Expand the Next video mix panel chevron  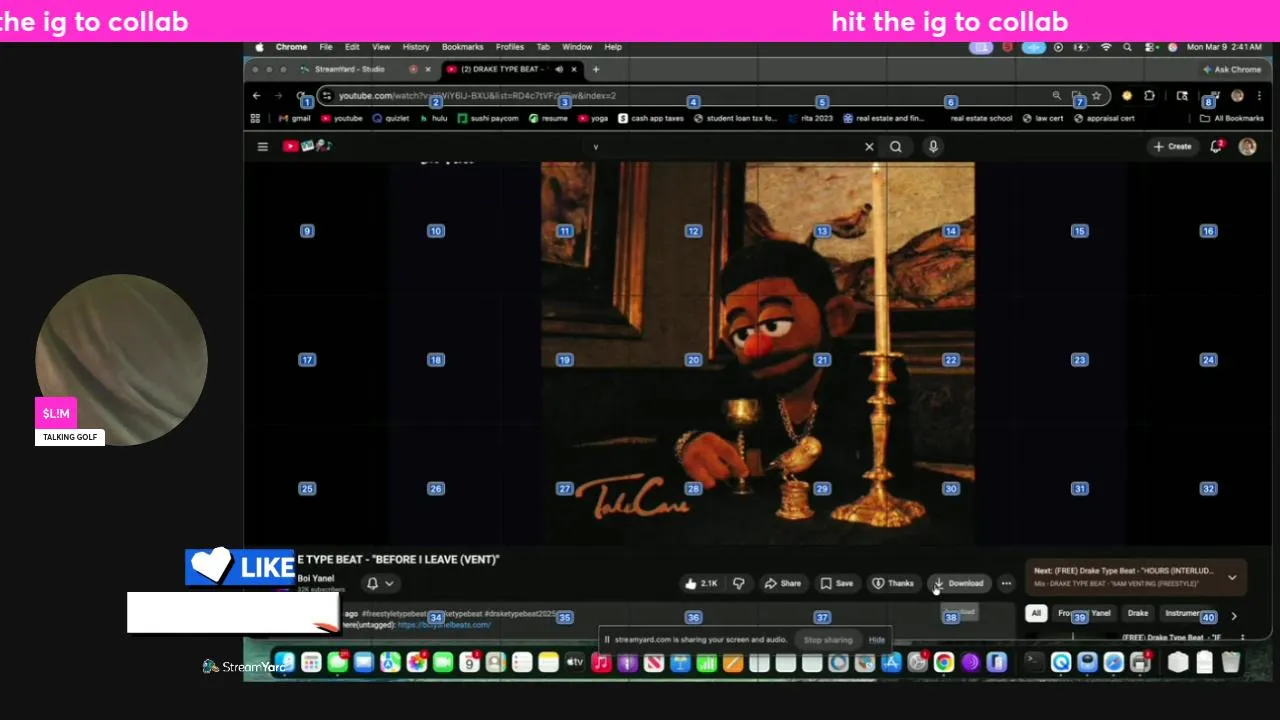1232,577
